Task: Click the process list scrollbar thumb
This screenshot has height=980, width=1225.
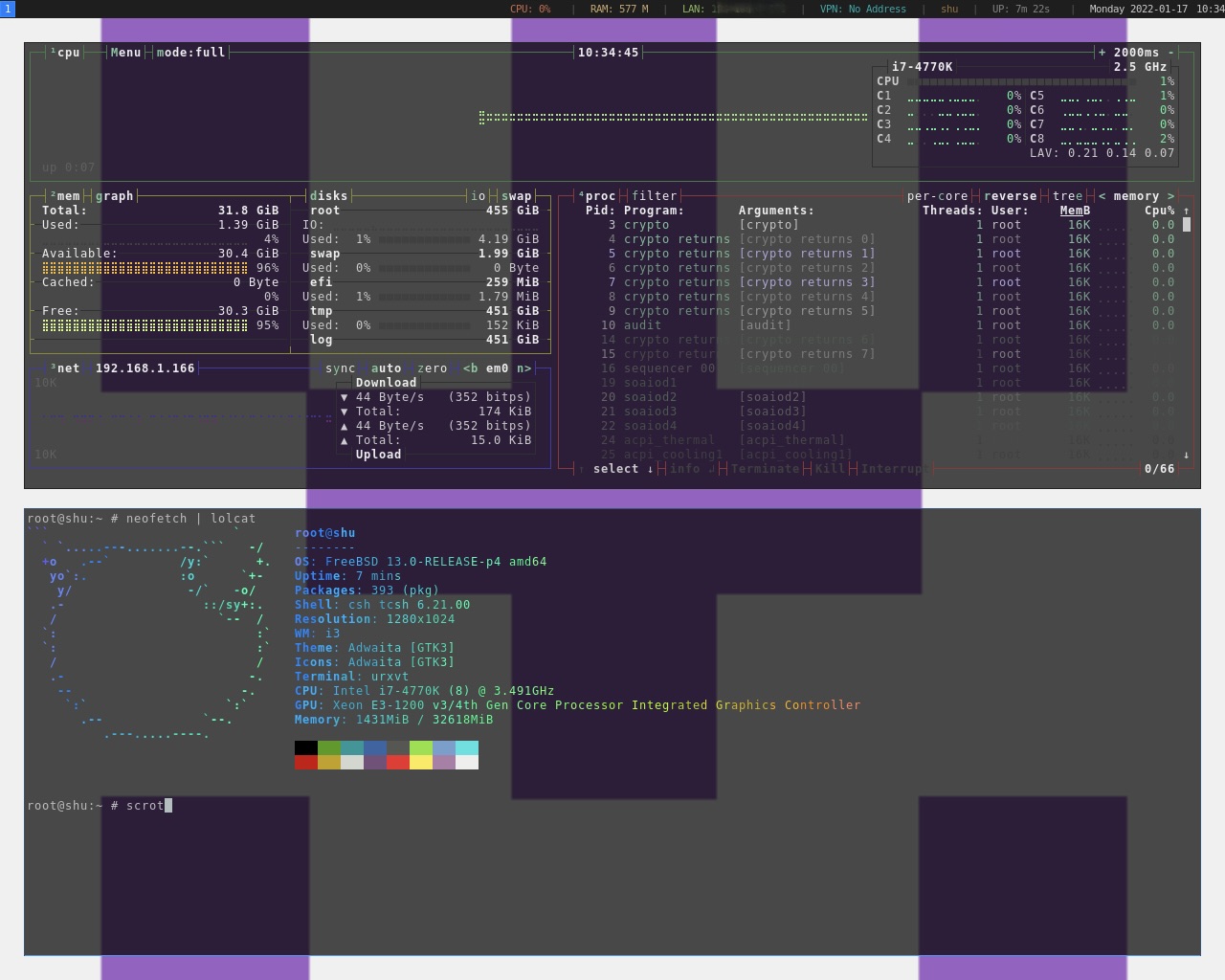Action: (x=1187, y=225)
